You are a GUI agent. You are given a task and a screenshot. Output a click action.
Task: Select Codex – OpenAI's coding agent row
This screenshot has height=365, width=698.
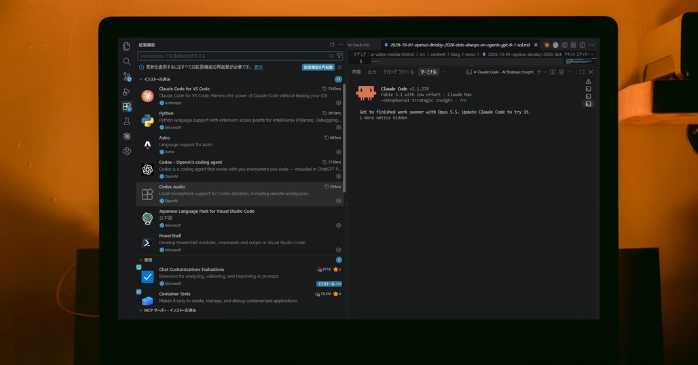(240, 169)
